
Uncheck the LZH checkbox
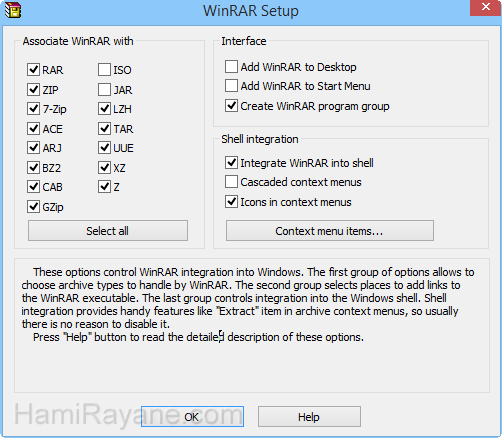104,109
